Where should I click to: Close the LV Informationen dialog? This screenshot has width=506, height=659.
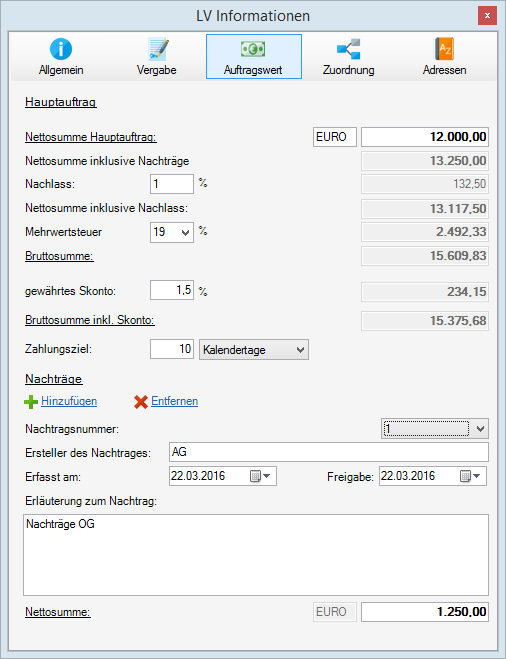click(487, 16)
